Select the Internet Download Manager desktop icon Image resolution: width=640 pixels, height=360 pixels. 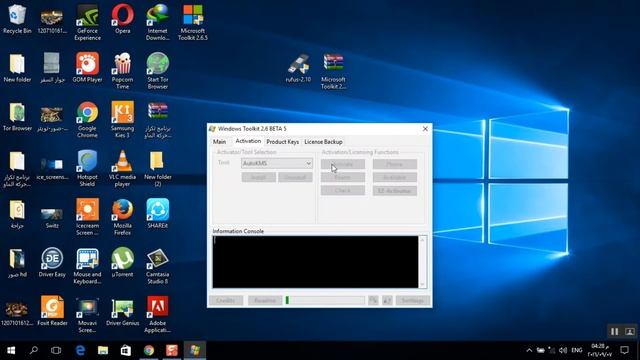[x=158, y=22]
